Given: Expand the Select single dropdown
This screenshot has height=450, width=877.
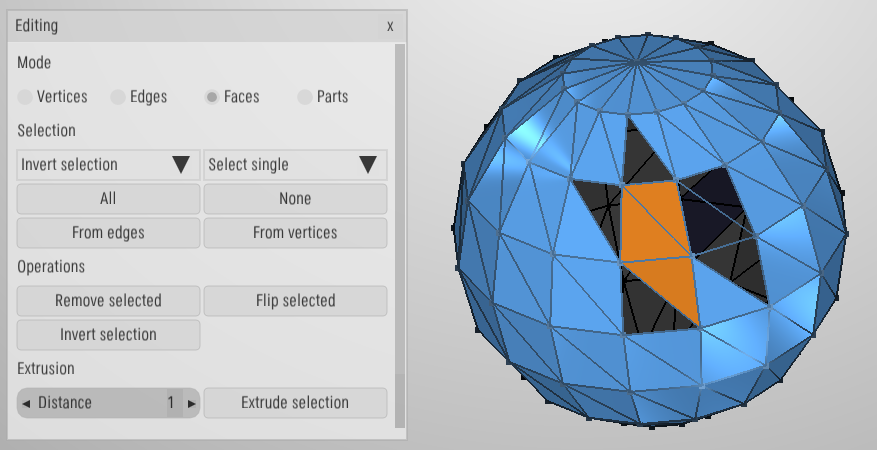Looking at the screenshot, I should [295, 165].
